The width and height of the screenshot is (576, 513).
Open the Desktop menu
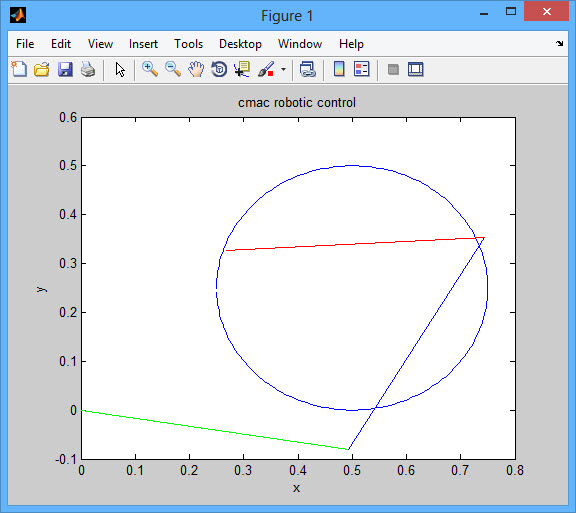click(240, 44)
